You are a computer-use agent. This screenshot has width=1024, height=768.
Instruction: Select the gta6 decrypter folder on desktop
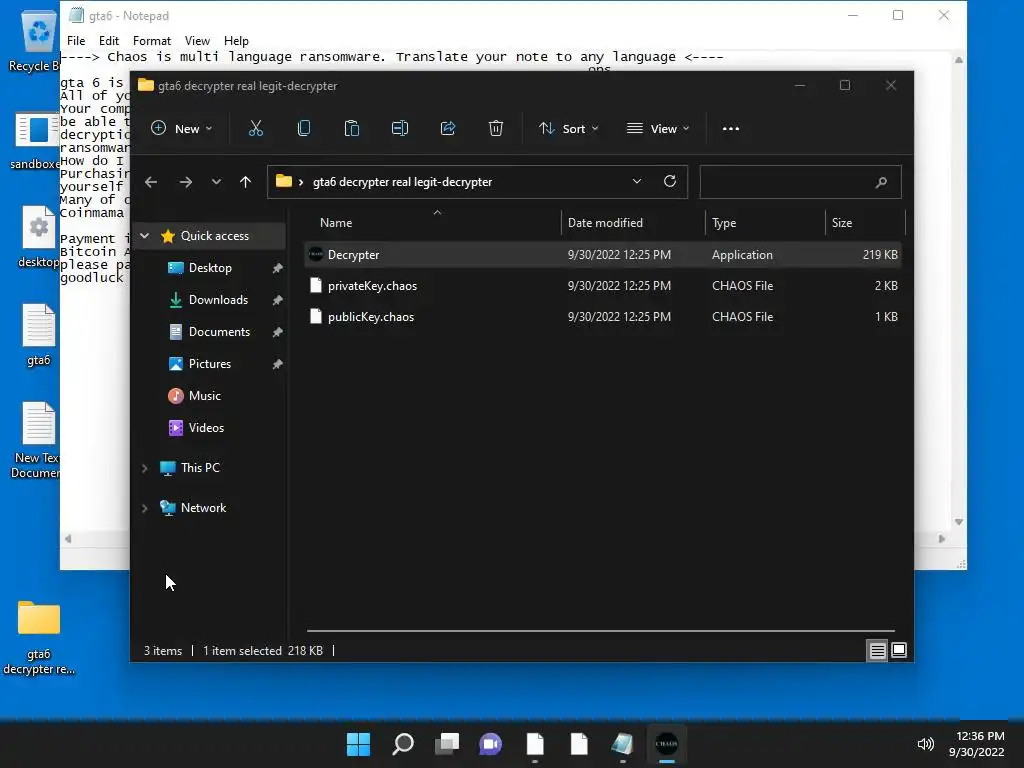click(39, 637)
